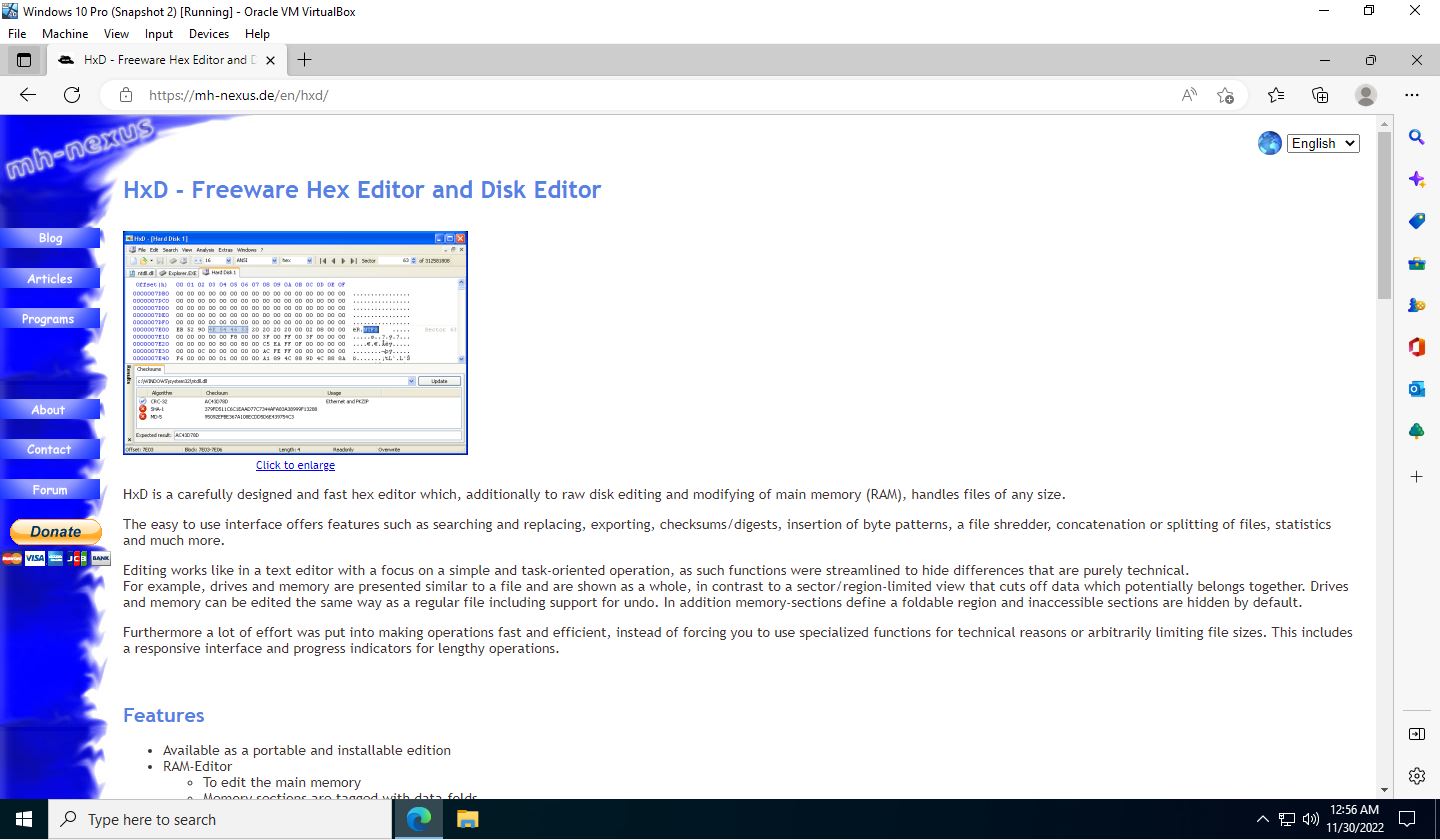The width and height of the screenshot is (1440, 840).
Task: Click the globe language icon
Action: 1269,143
